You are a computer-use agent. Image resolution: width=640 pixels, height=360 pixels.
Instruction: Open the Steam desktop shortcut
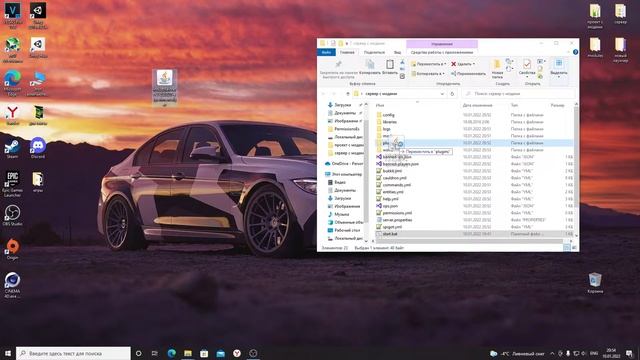point(12,149)
